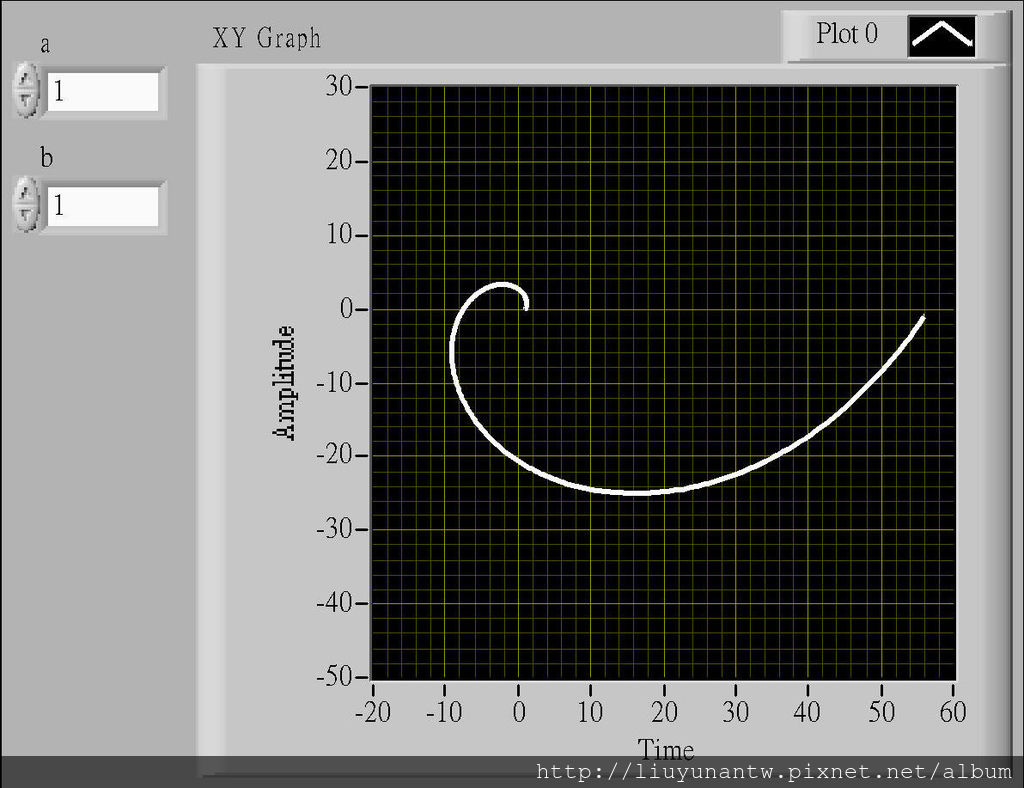Click the x-axis minimum value -20
Screen dimensions: 1024x788
point(373,712)
